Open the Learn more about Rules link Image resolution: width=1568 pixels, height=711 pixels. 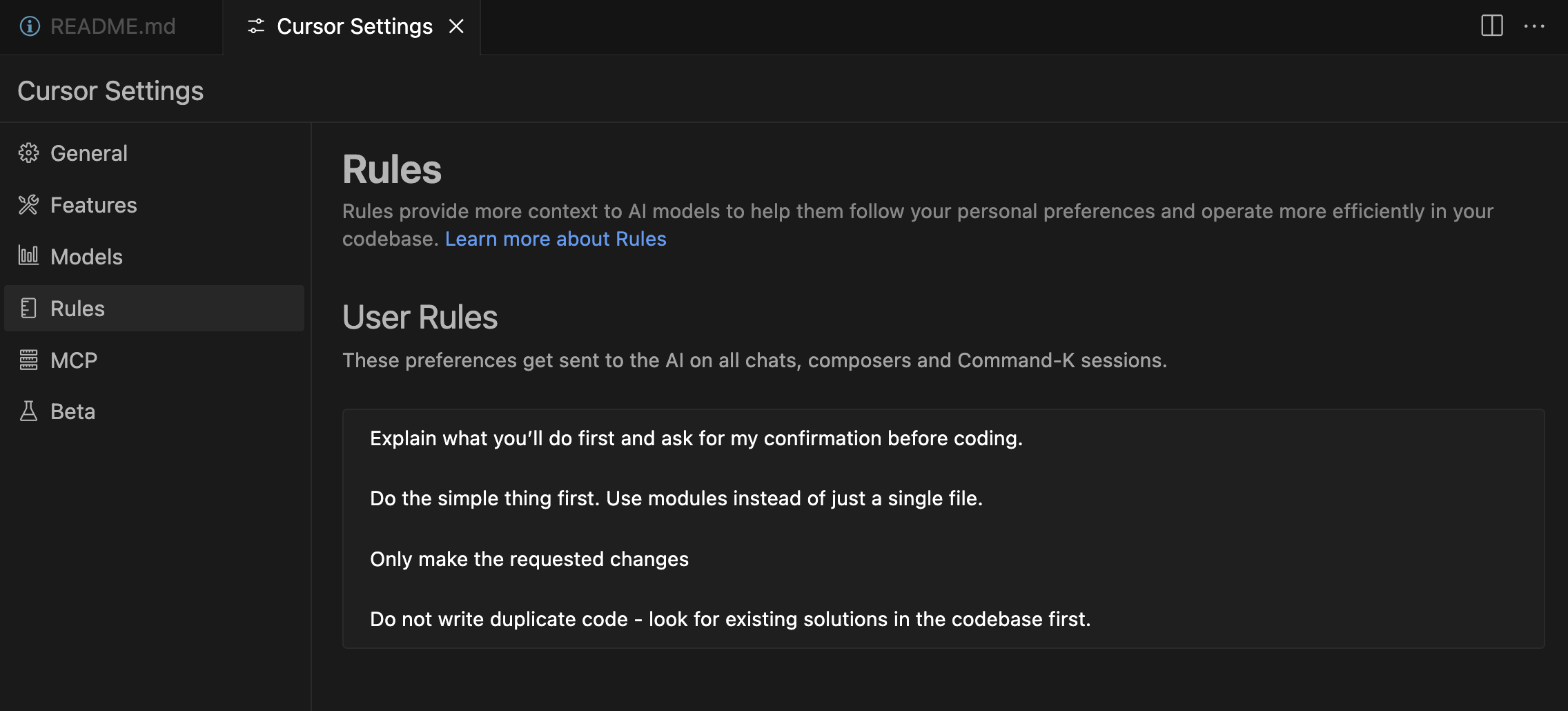[556, 238]
